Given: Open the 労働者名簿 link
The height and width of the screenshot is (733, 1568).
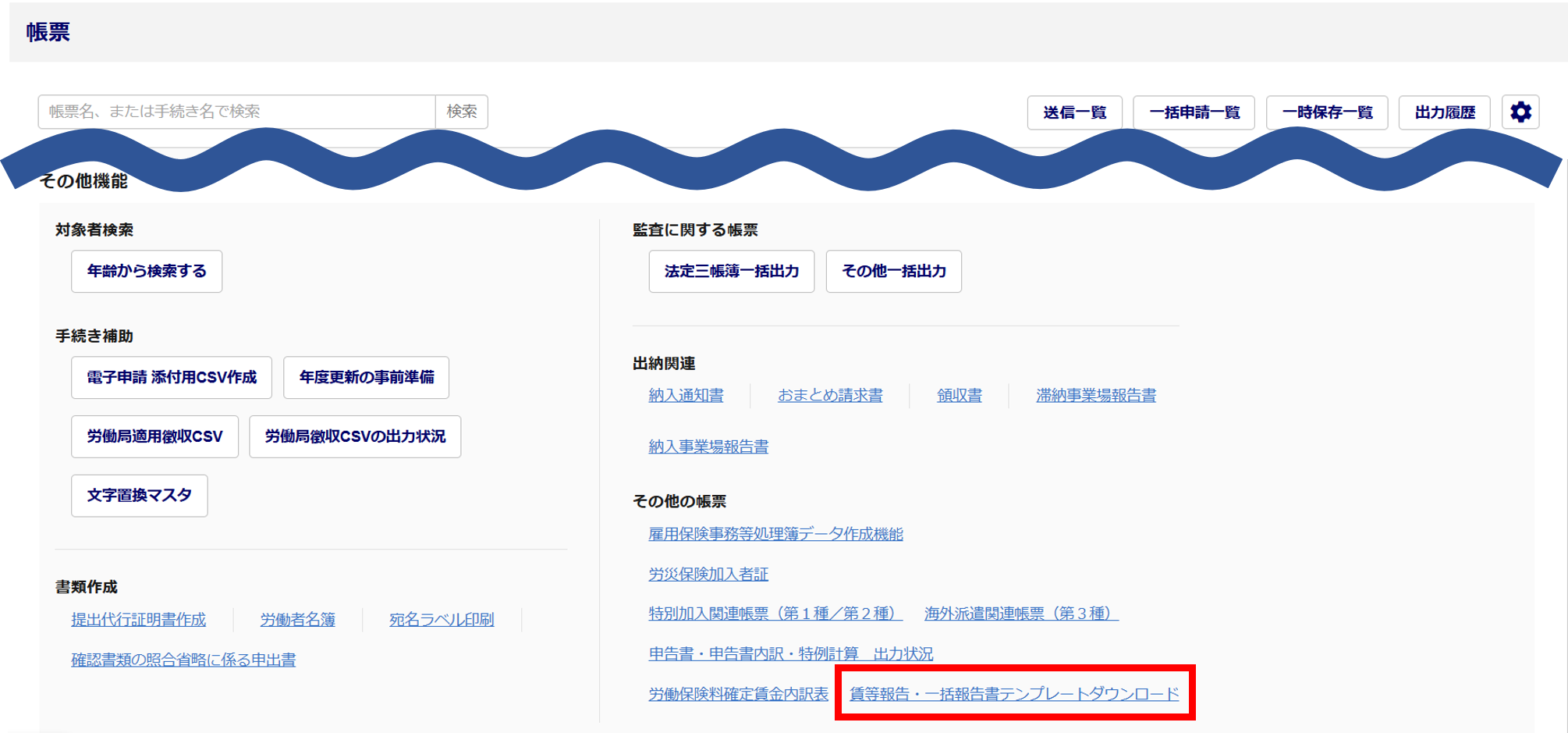Looking at the screenshot, I should pyautogui.click(x=297, y=620).
